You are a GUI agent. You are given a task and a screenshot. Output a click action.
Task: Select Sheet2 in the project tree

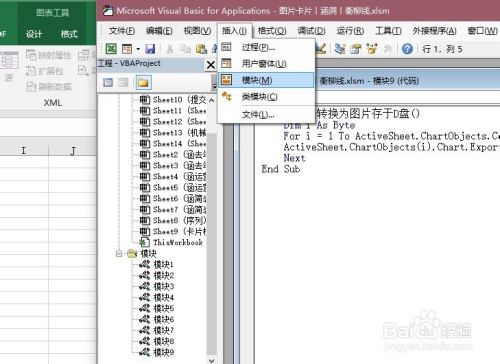pyautogui.click(x=173, y=154)
